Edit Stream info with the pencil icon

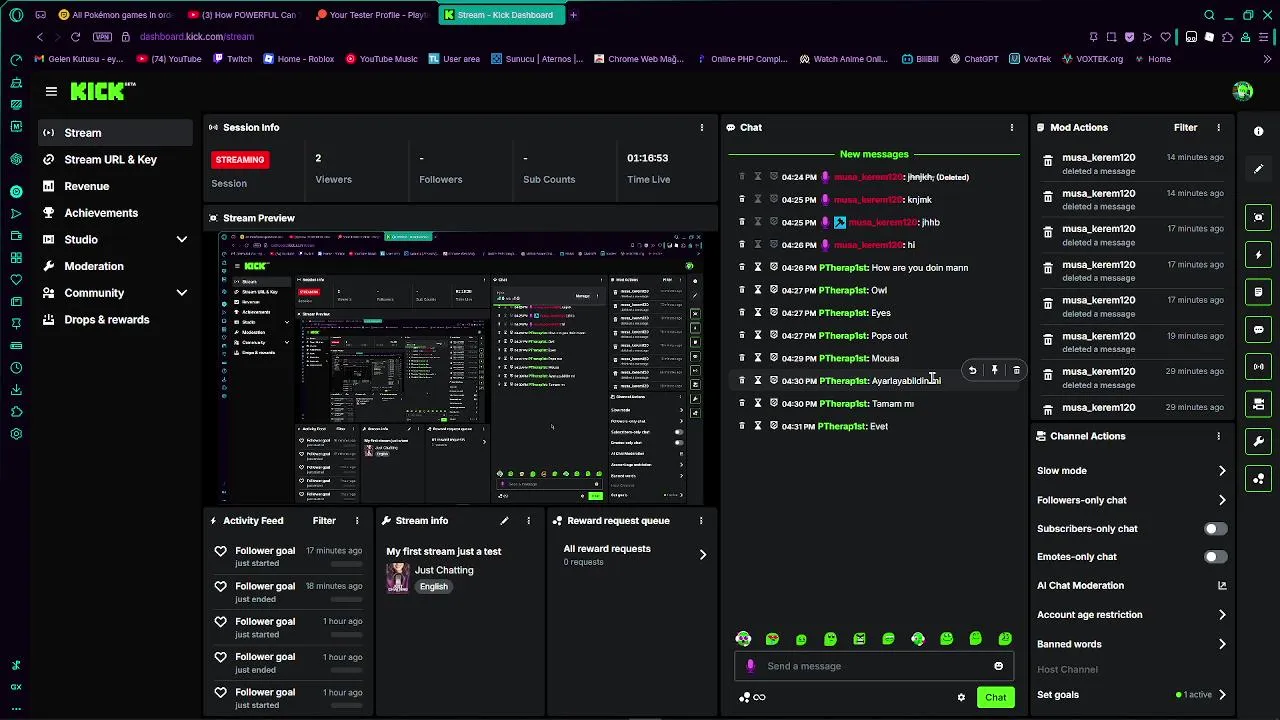pos(504,520)
